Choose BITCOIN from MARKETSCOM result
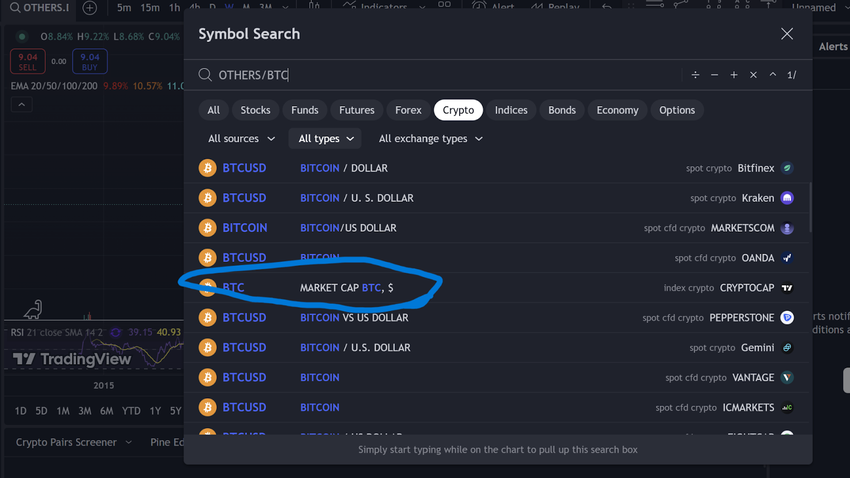 [x=496, y=228]
